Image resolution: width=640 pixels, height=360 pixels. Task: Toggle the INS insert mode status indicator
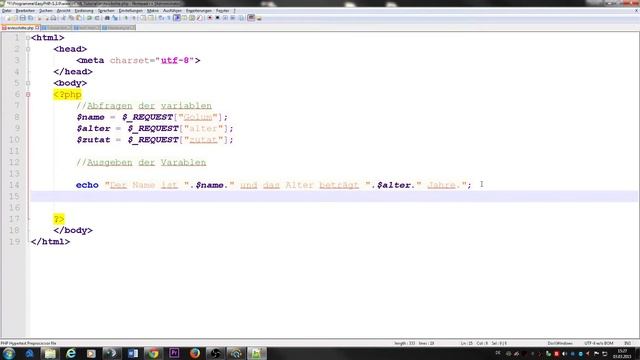[x=627, y=343]
